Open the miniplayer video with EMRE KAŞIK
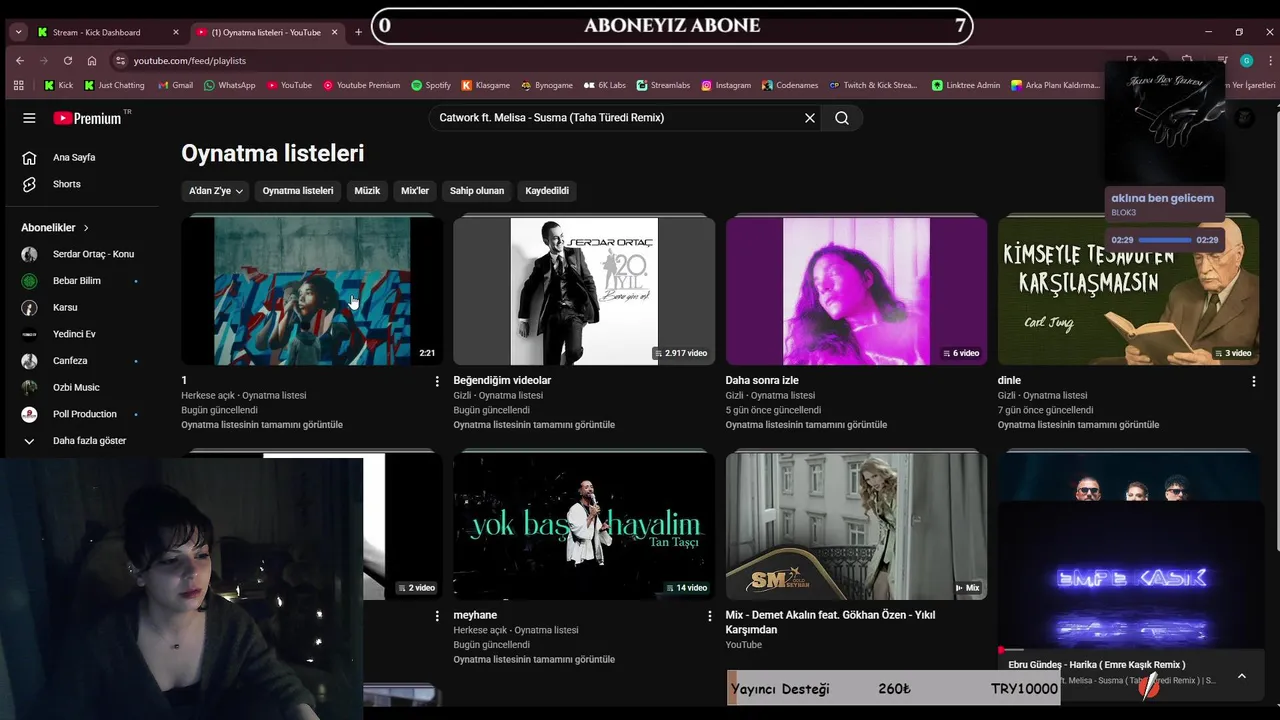This screenshot has width=1280, height=720. tap(1131, 575)
